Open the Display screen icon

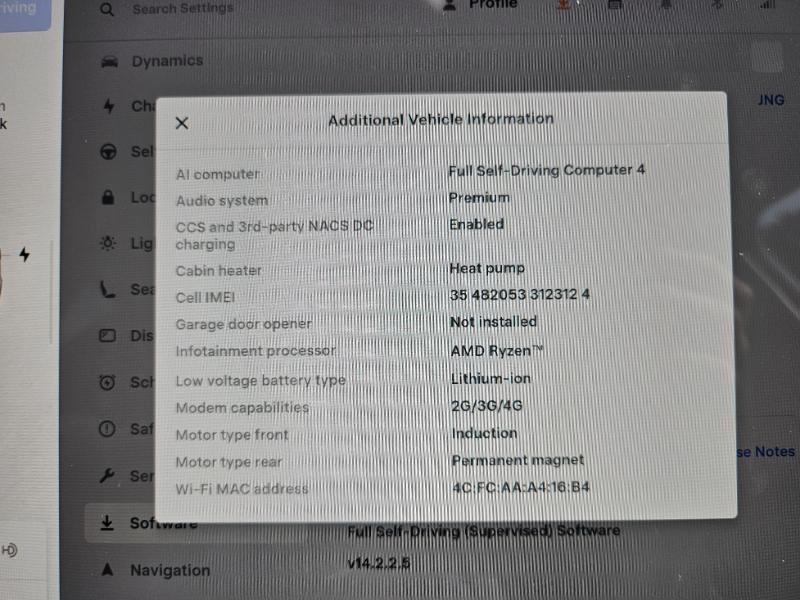point(107,336)
